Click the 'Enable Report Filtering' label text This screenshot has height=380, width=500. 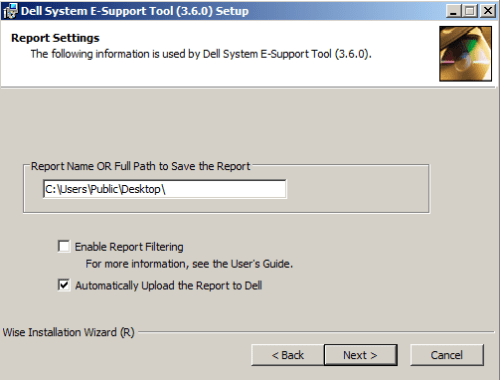pos(129,247)
